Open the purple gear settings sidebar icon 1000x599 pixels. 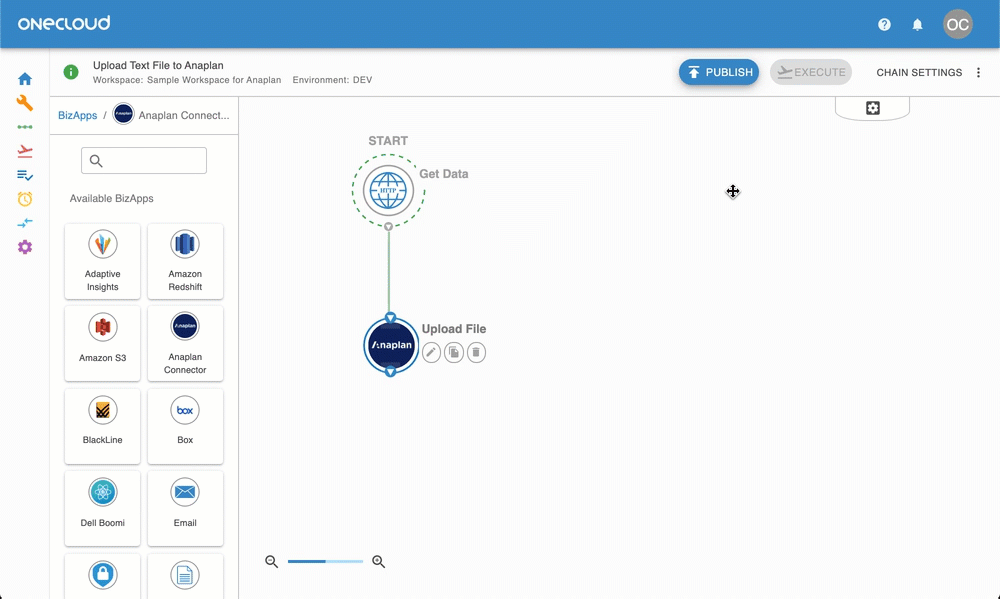25,247
